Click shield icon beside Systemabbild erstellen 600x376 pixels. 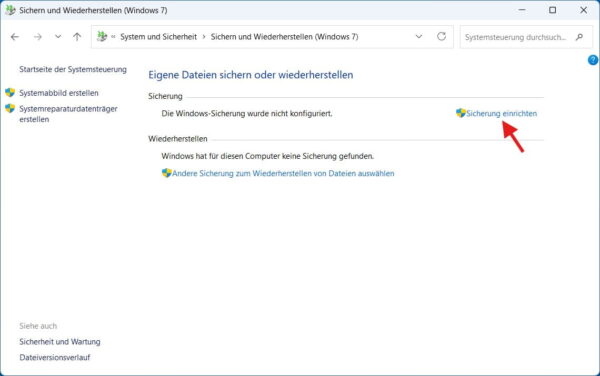click(x=10, y=93)
